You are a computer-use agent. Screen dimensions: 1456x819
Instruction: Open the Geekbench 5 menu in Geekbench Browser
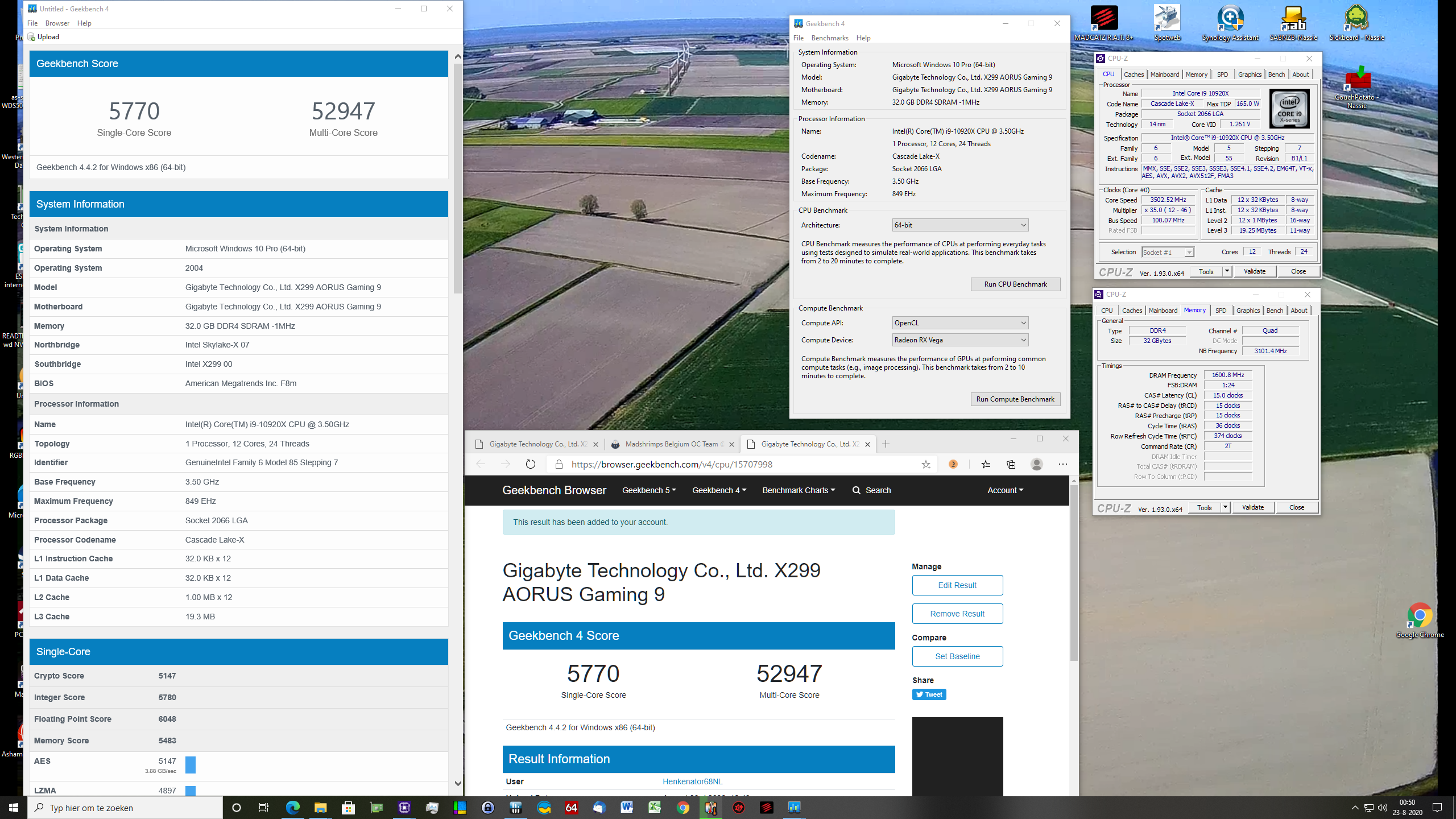click(649, 490)
